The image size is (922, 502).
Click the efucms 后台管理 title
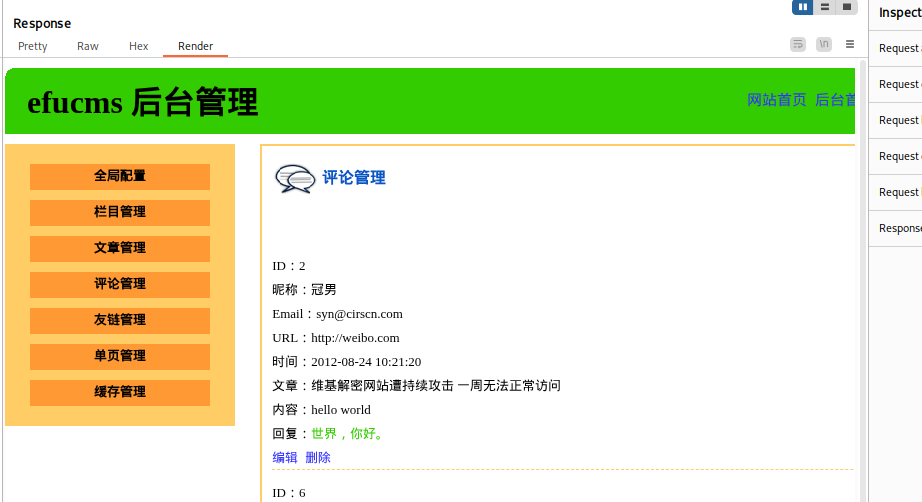pos(142,102)
